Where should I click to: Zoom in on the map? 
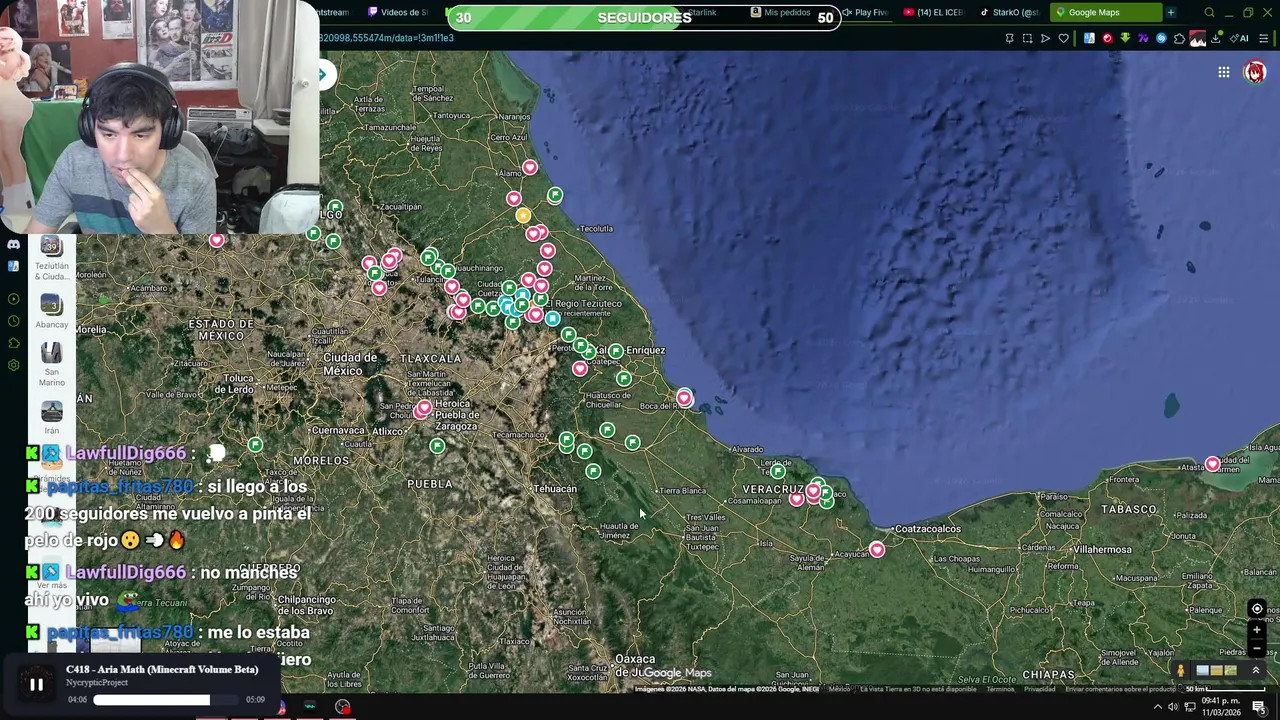click(x=1257, y=630)
